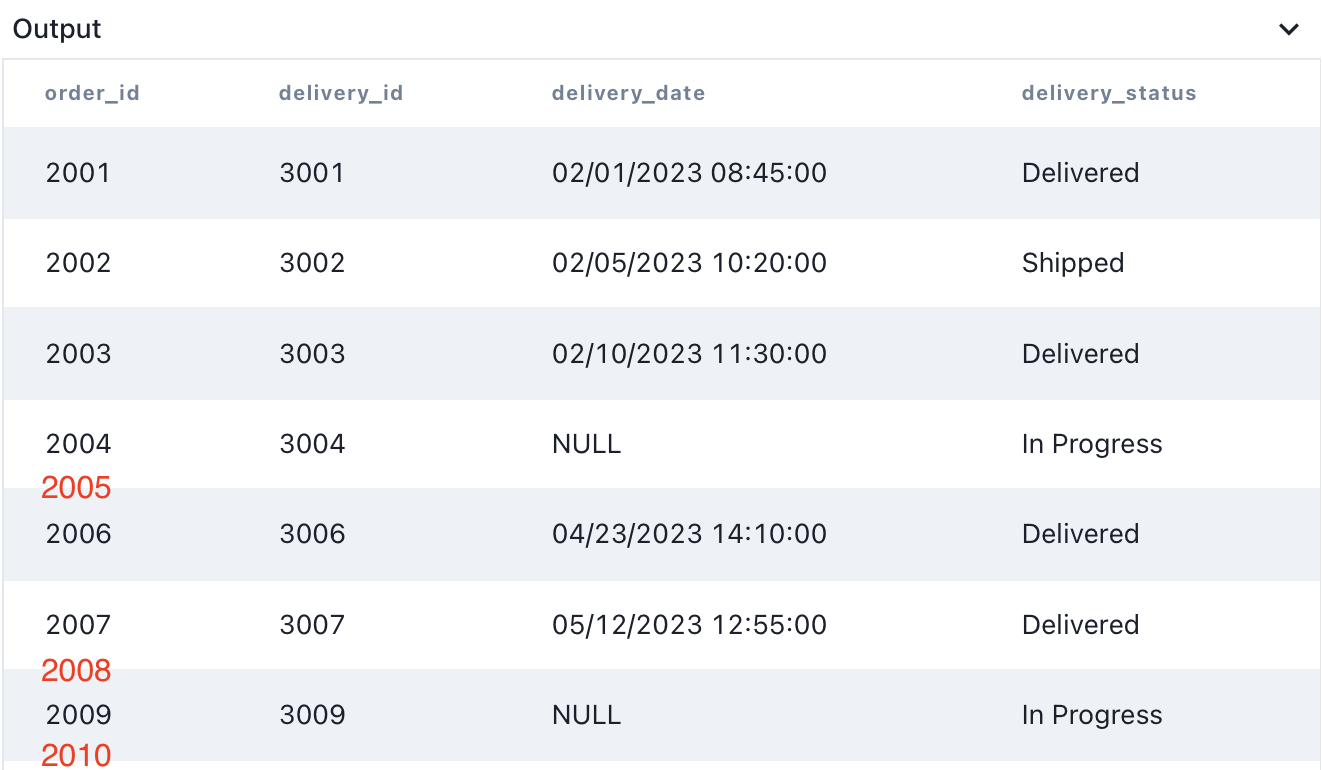Select delivery ID cell 3002

(312, 263)
